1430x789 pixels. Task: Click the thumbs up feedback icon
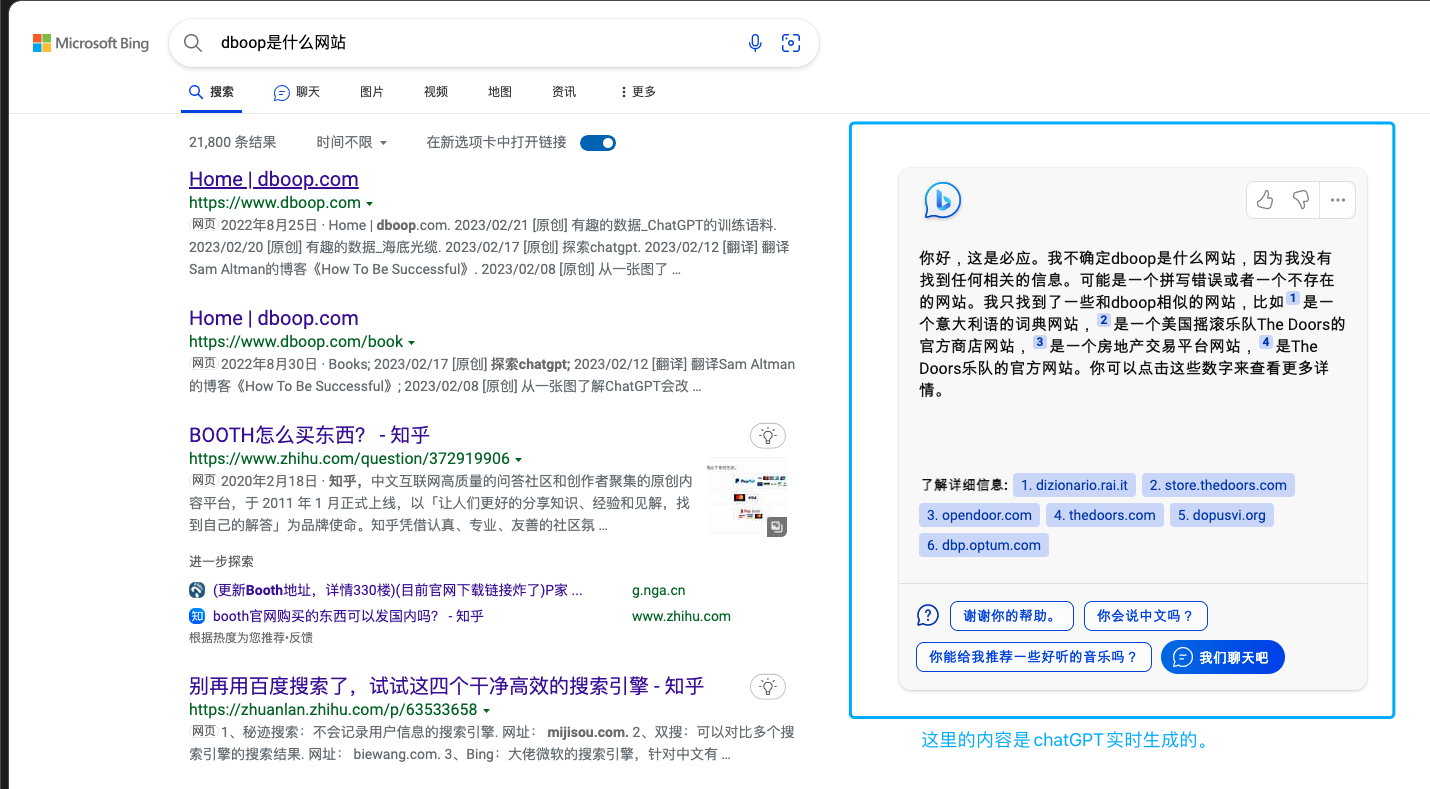tap(1265, 200)
